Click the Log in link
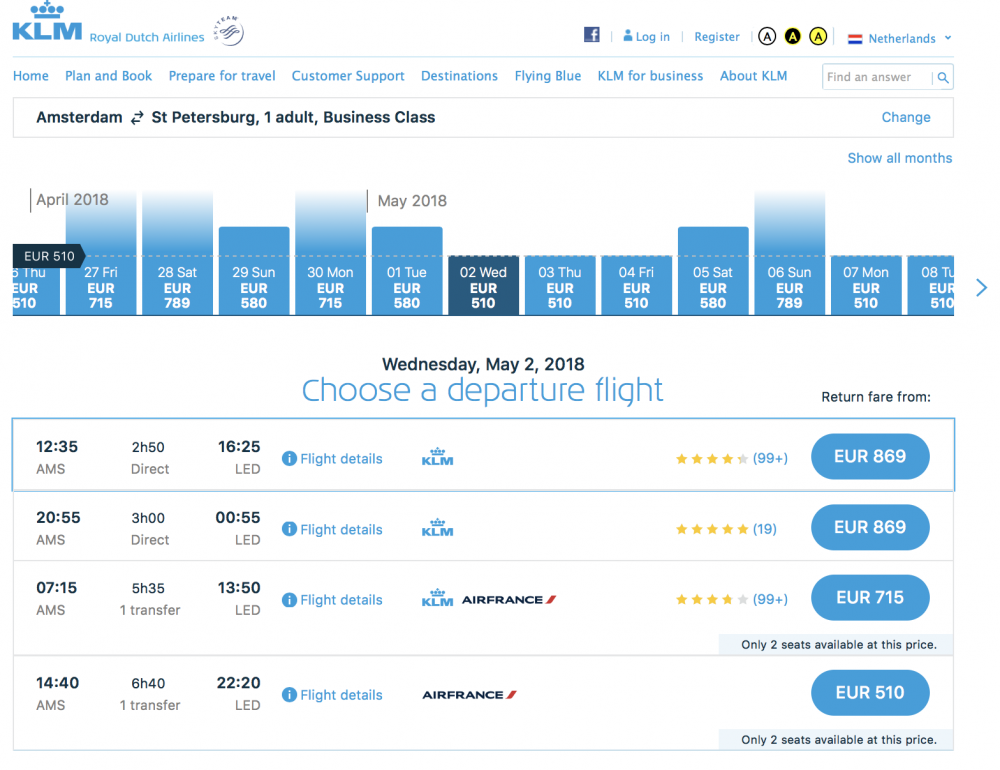The image size is (1000, 770). (647, 36)
